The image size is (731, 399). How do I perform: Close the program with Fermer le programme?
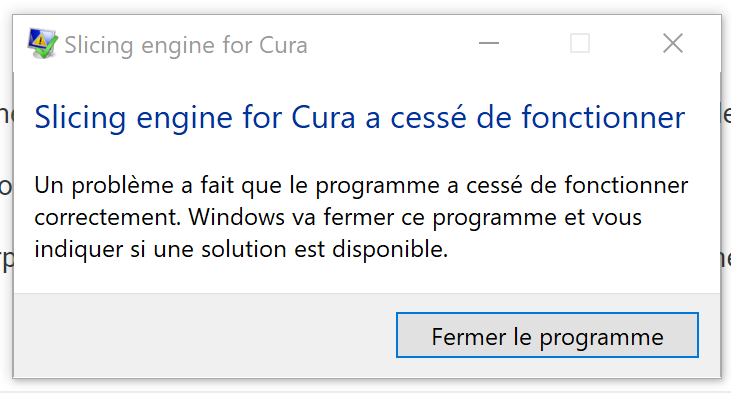547,335
